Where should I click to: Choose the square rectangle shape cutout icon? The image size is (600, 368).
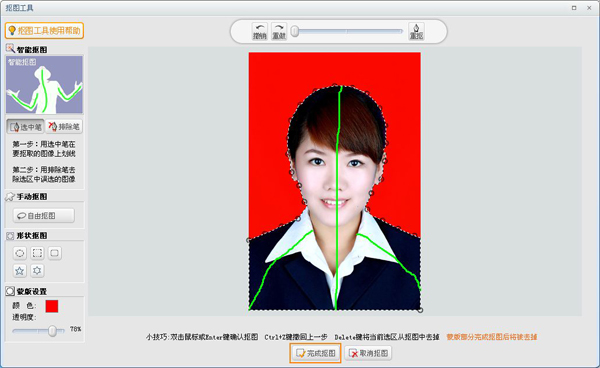(37, 253)
